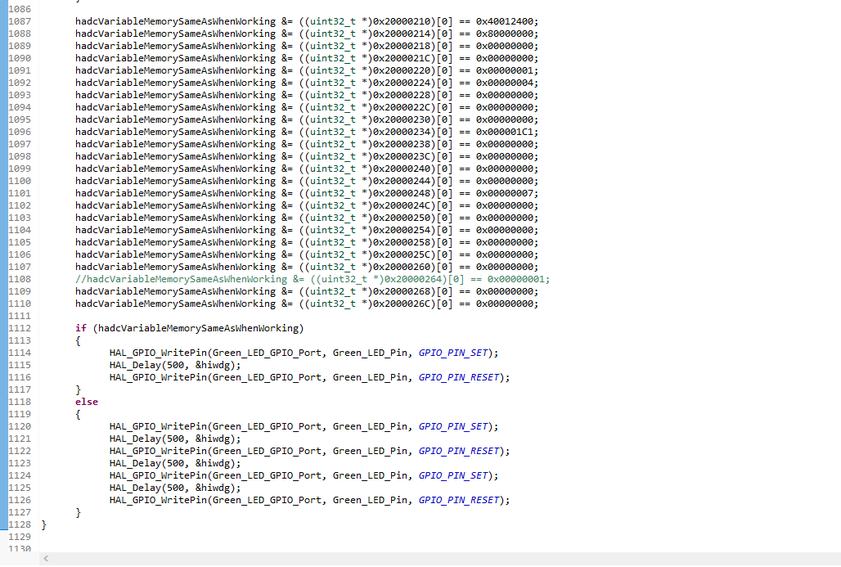Place cursor on the commented-out line 1108
This screenshot has width=841, height=567.
312,279
